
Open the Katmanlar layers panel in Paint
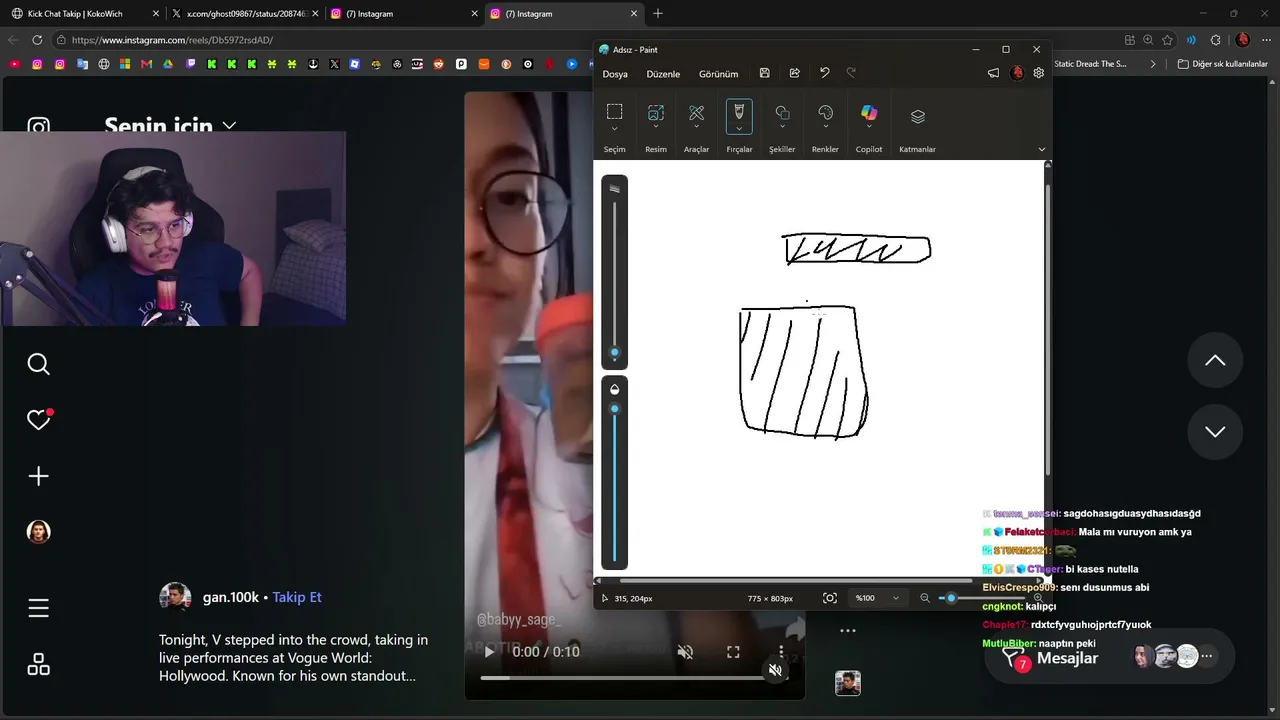click(917, 116)
